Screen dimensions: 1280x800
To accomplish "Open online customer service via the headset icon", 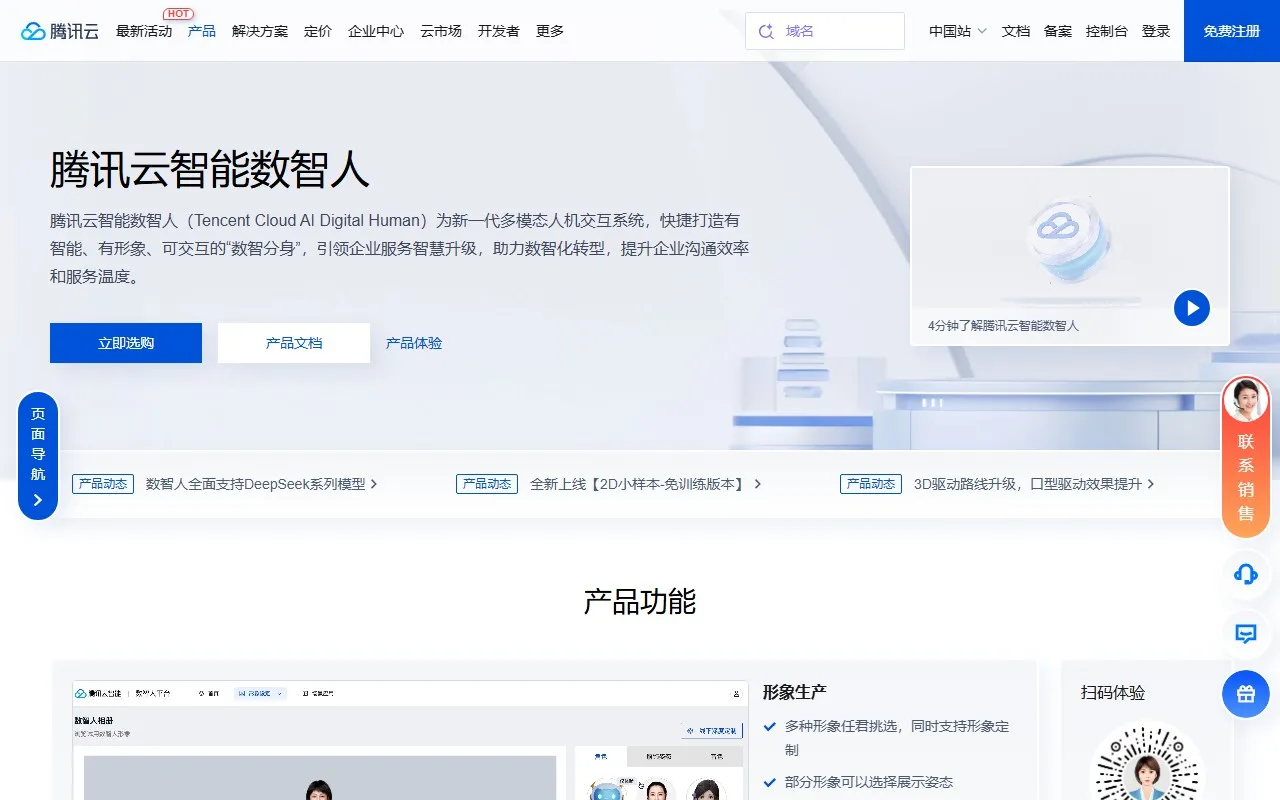I will tap(1245, 574).
